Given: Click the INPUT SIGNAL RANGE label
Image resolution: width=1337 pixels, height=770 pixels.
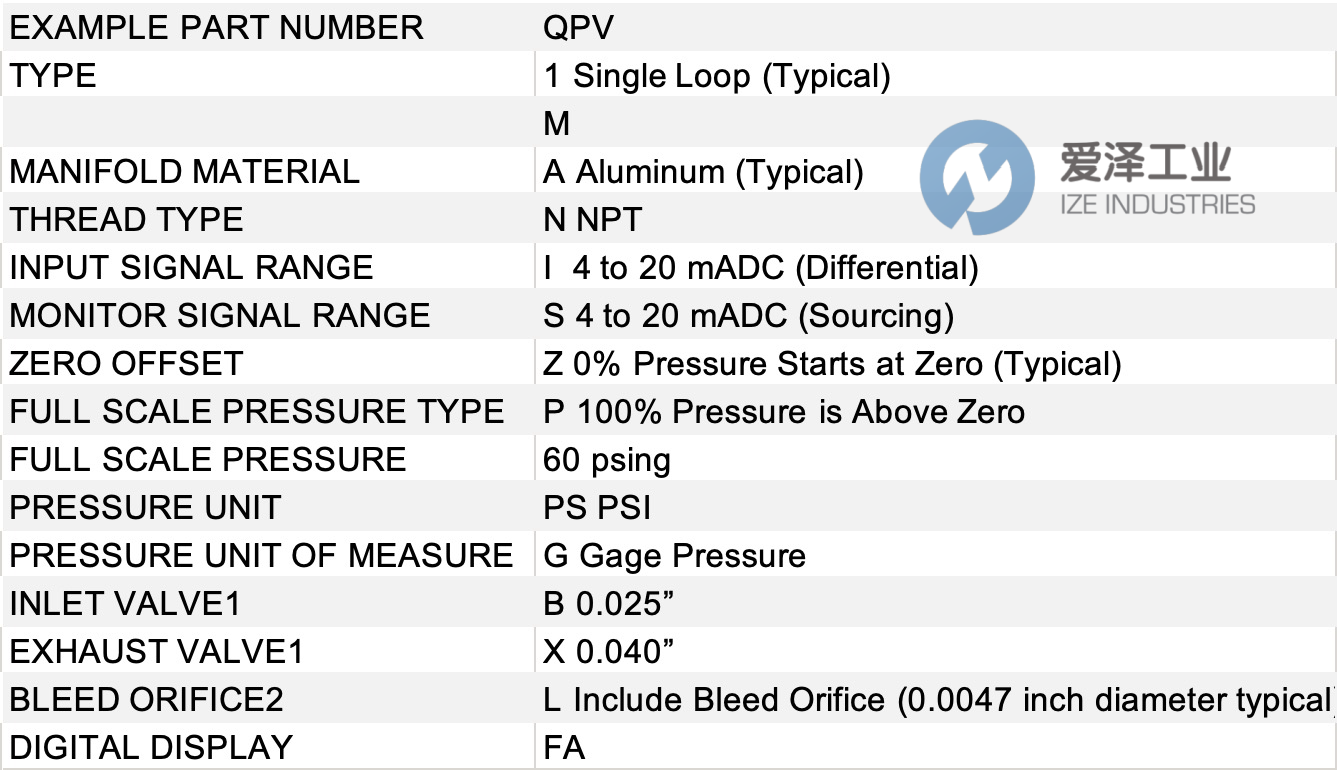Looking at the screenshot, I should click(191, 267).
